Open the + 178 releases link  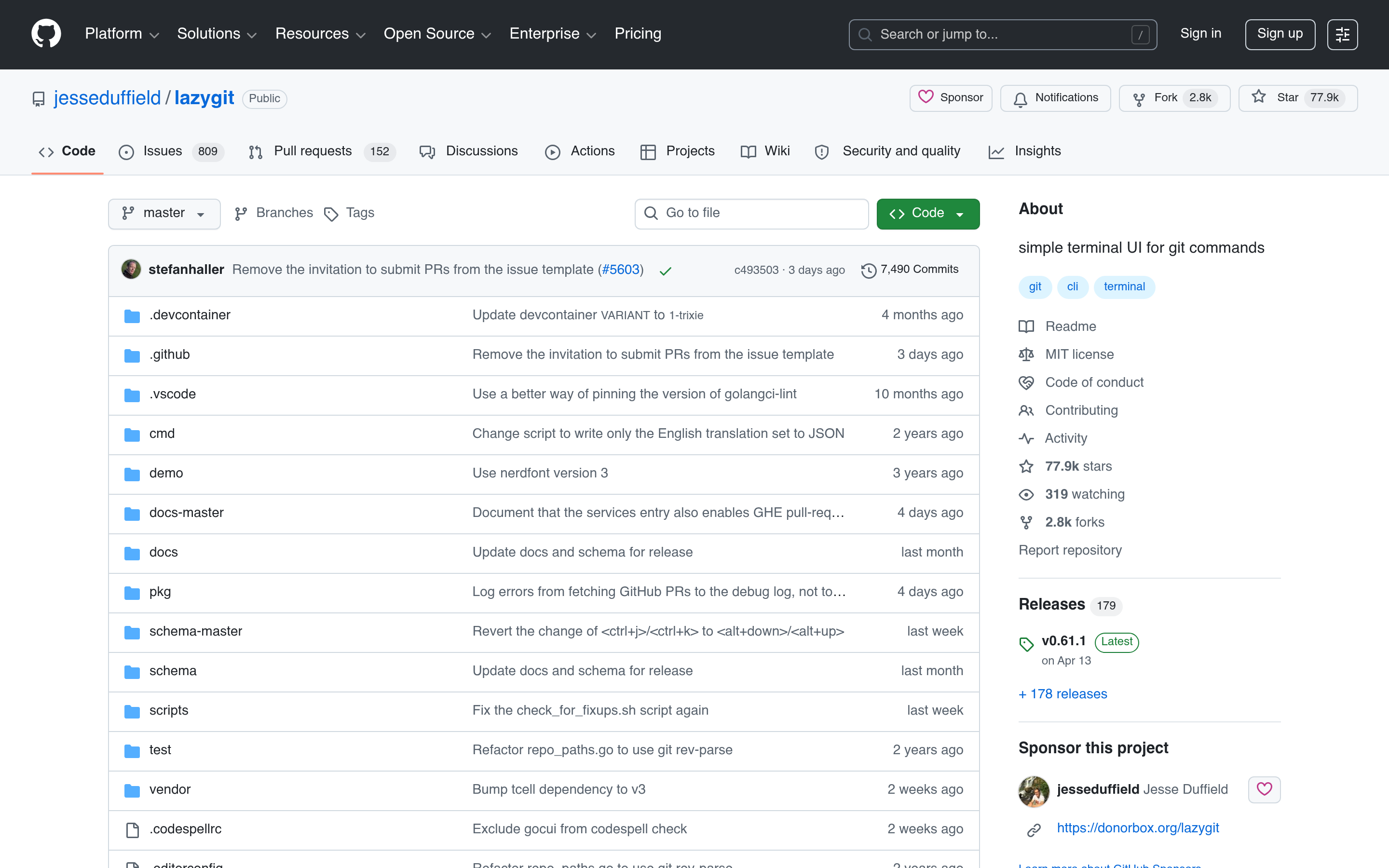pos(1063,694)
